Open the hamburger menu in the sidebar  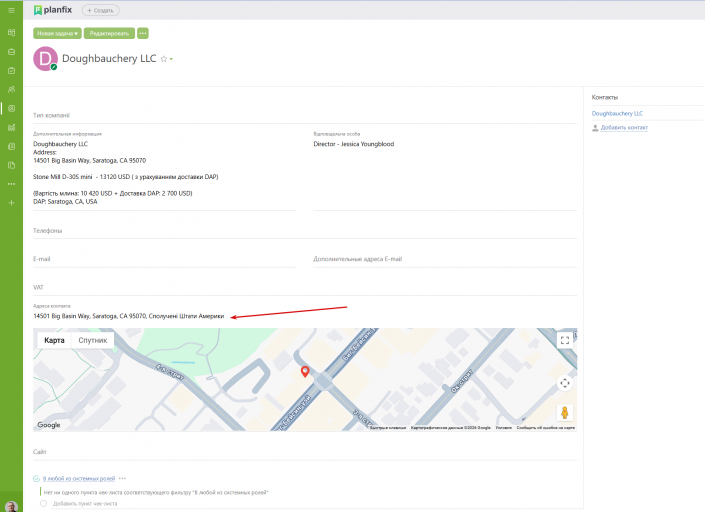(11, 10)
